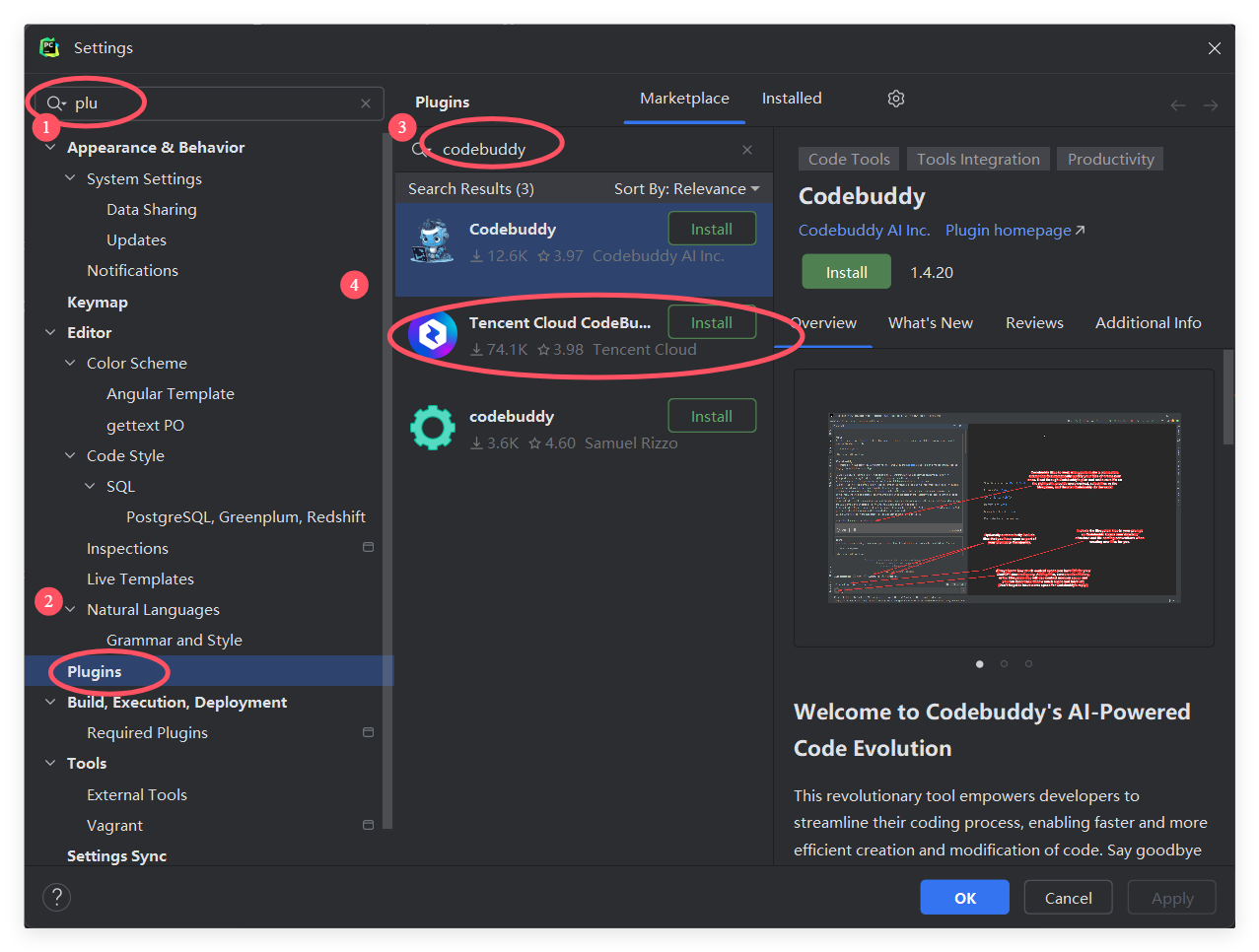Collapse the Appearance & Behavior section
1259x952 pixels.
tap(50, 148)
